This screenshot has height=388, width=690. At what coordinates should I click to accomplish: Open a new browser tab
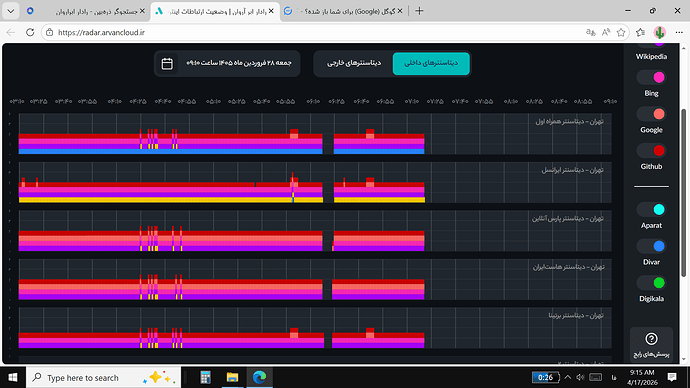(x=419, y=11)
